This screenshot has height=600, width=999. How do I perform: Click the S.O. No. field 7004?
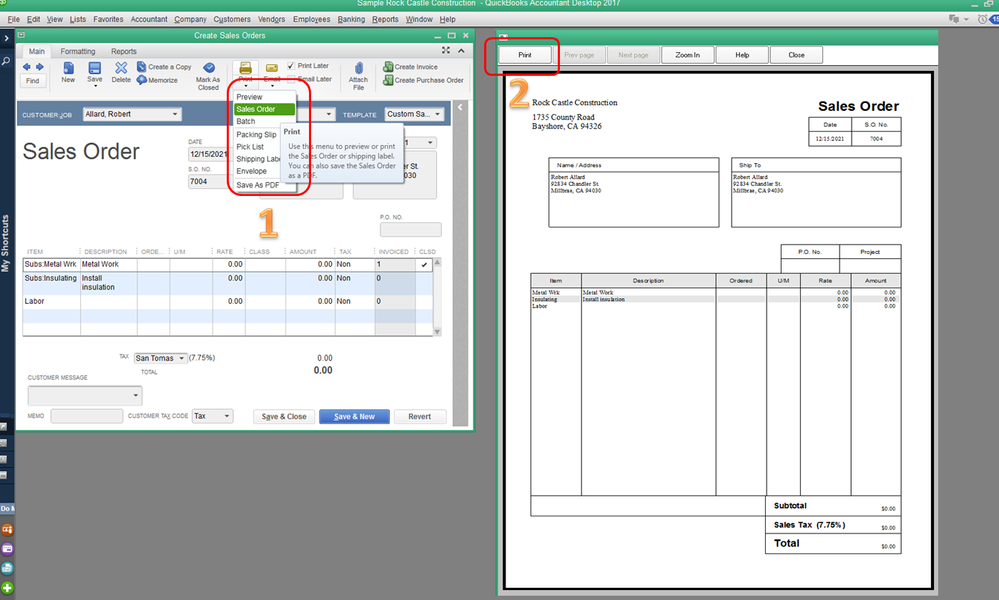pos(208,182)
